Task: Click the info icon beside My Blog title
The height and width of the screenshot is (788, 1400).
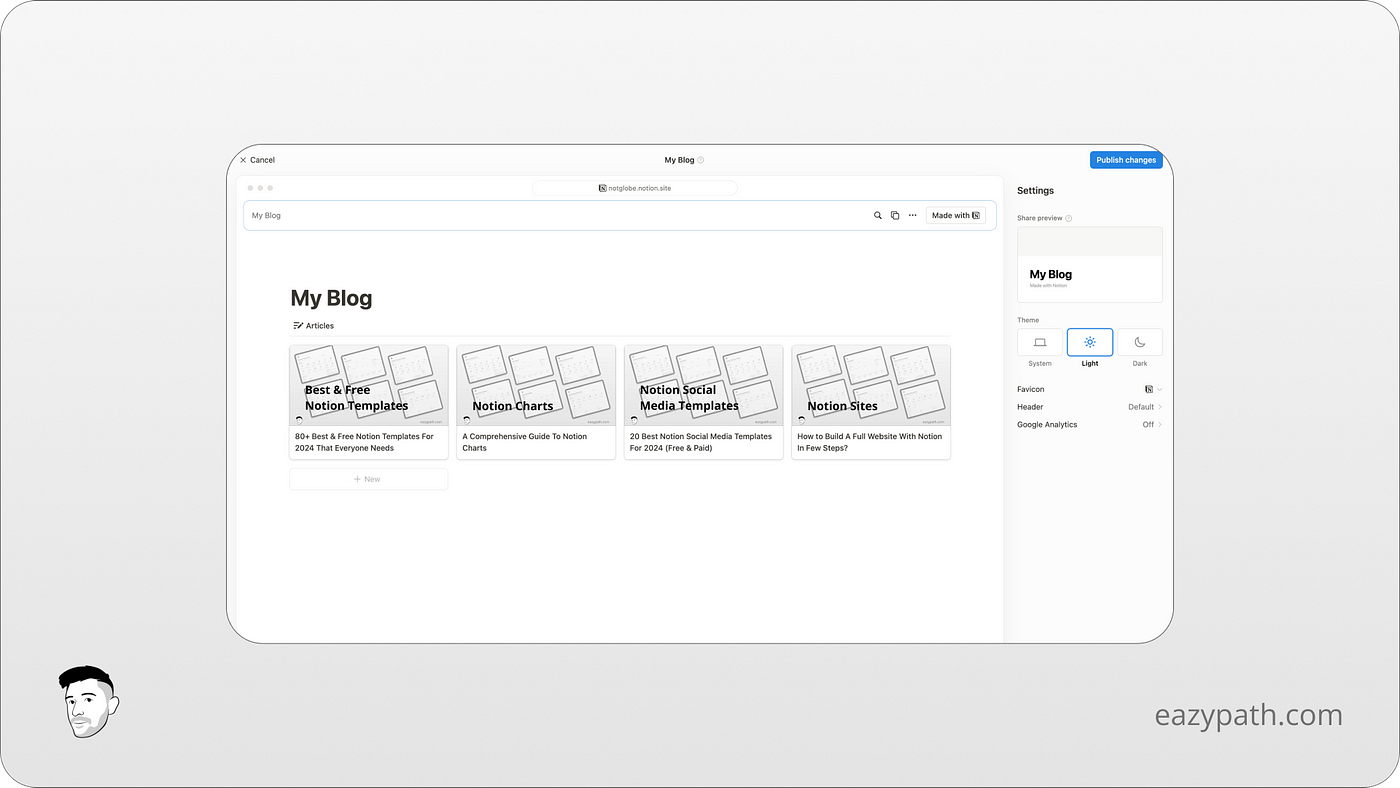Action: click(x=701, y=160)
